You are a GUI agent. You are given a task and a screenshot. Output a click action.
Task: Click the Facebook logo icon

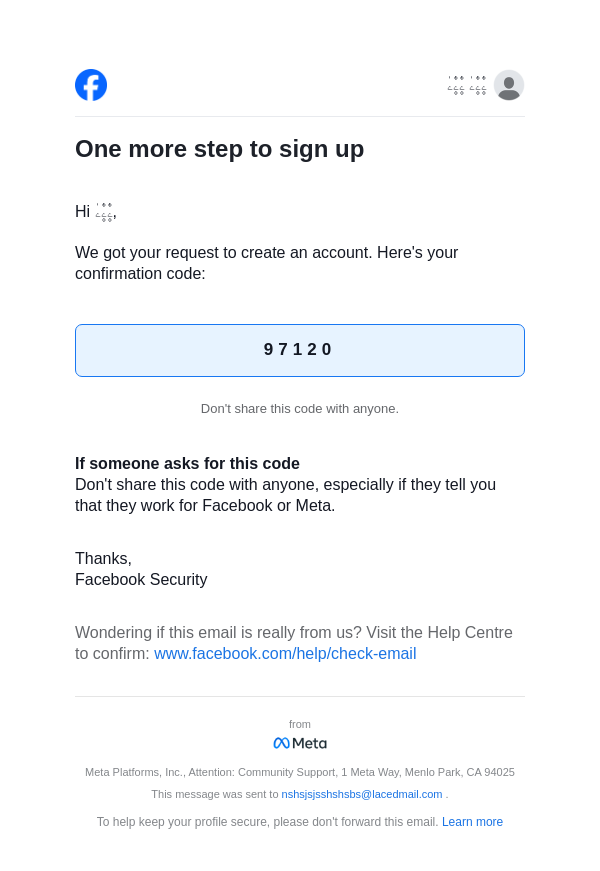click(91, 85)
